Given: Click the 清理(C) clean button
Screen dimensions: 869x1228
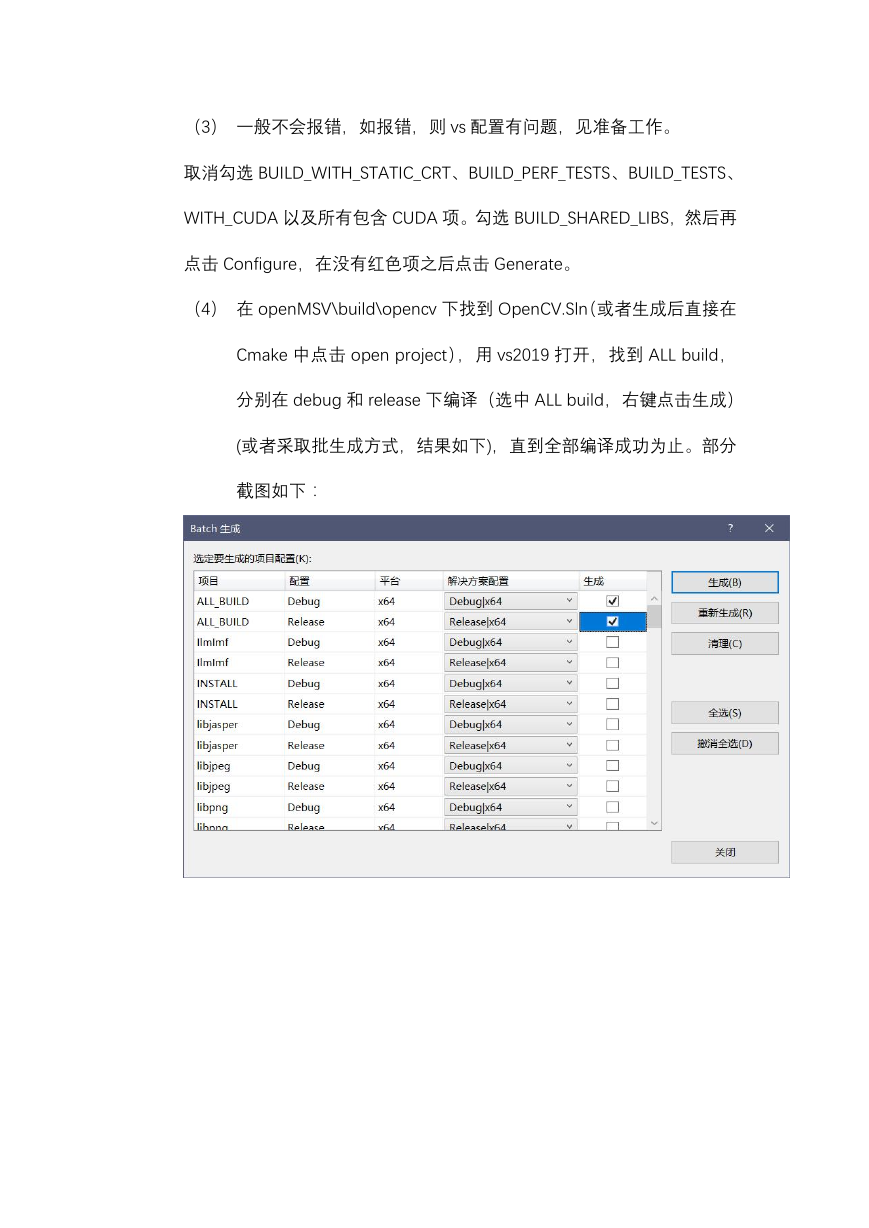Looking at the screenshot, I should click(725, 644).
